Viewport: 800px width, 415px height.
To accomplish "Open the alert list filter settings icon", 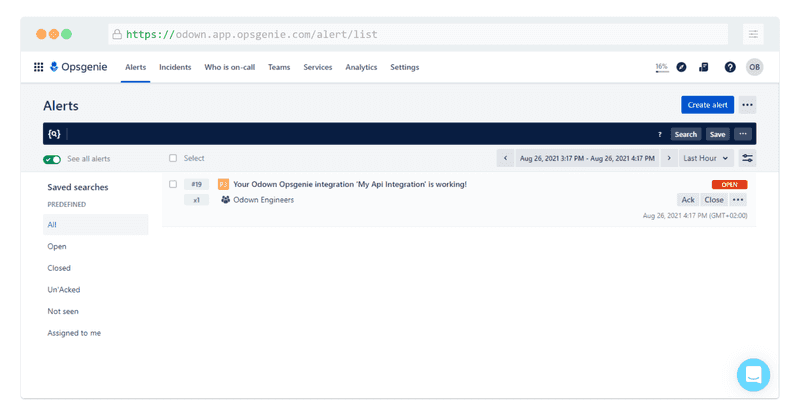I will tap(747, 158).
